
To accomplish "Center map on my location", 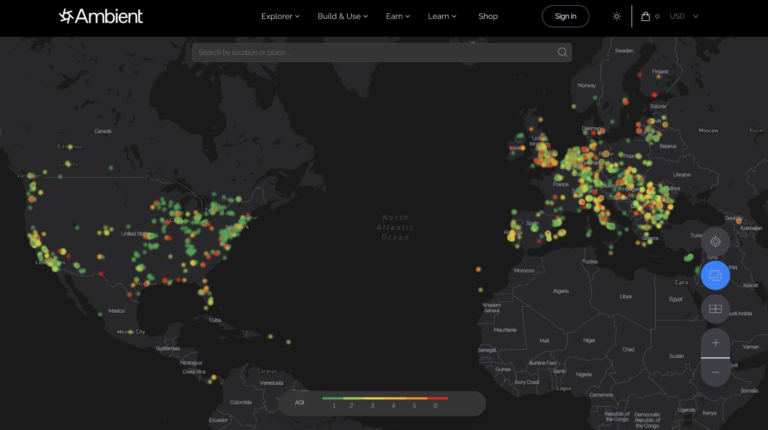I will tap(715, 241).
